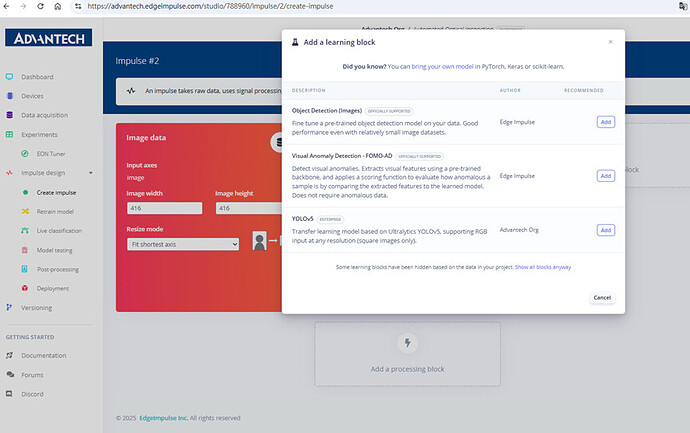
Task: Click the Image data card title
Action: 146,138
